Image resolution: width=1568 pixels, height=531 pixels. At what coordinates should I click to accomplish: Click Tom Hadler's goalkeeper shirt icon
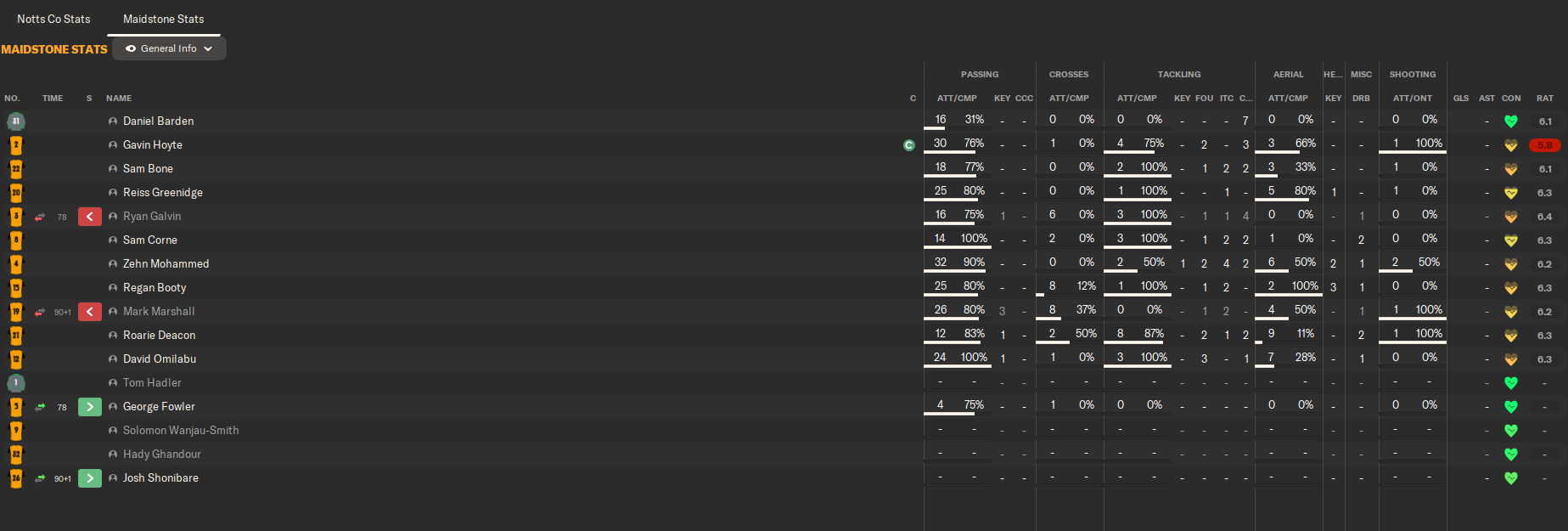click(16, 383)
